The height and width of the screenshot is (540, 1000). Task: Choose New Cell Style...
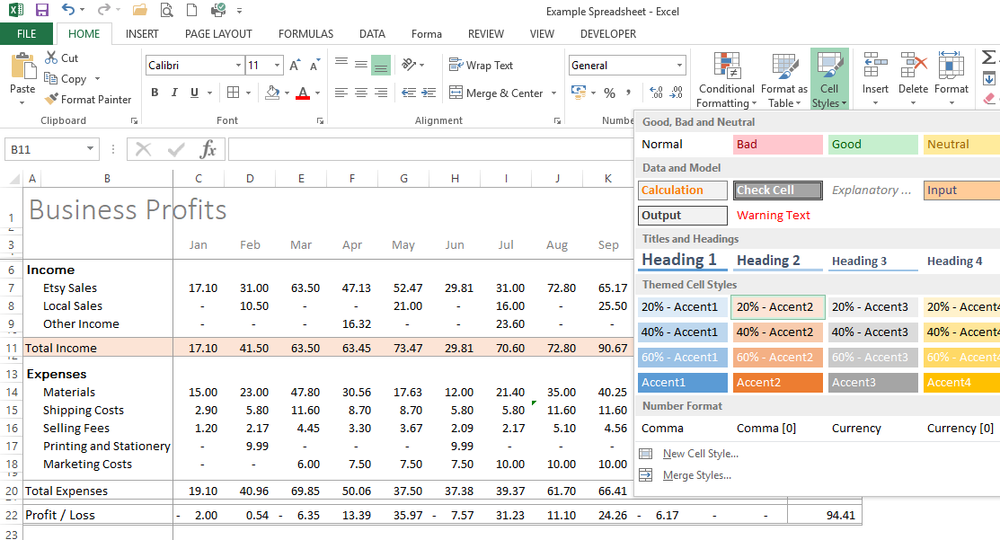[x=689, y=454]
